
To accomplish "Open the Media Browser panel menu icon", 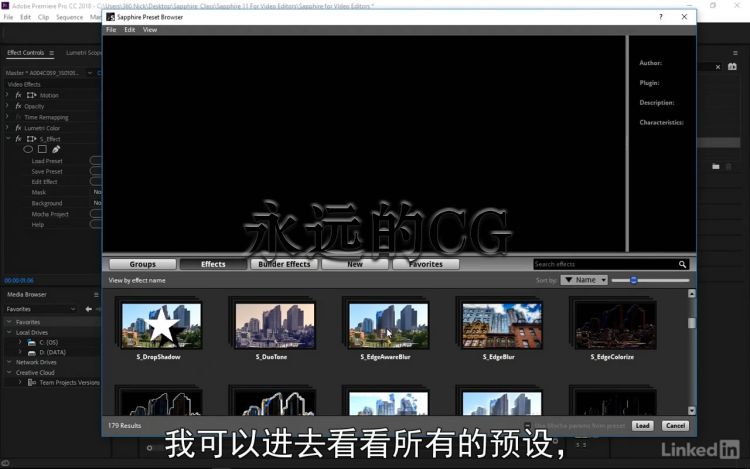I will click(96, 294).
